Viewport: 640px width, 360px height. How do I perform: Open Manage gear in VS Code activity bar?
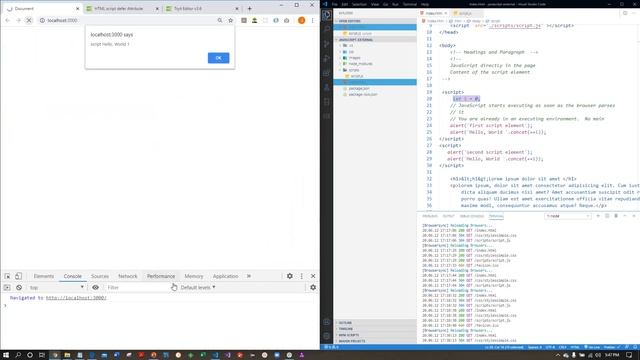tap(327, 336)
